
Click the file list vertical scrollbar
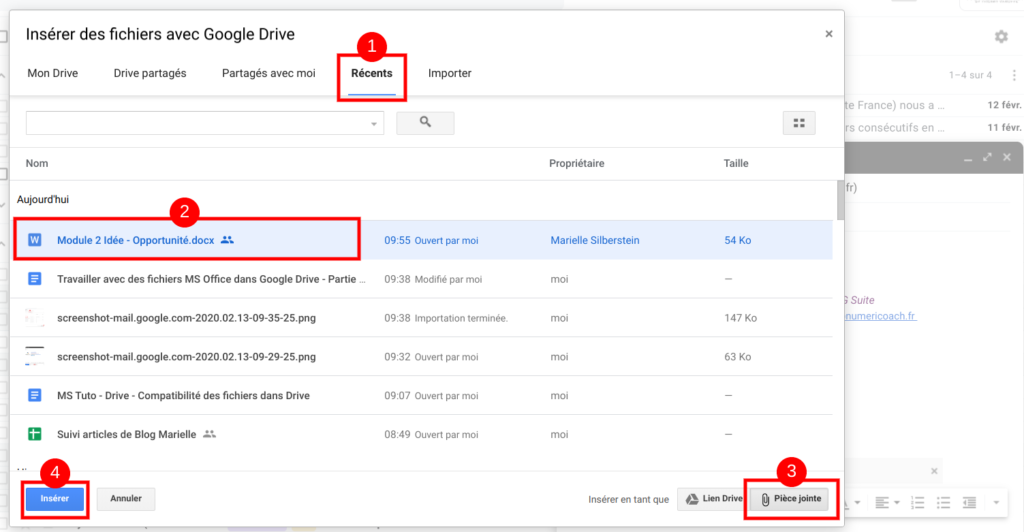click(840, 200)
